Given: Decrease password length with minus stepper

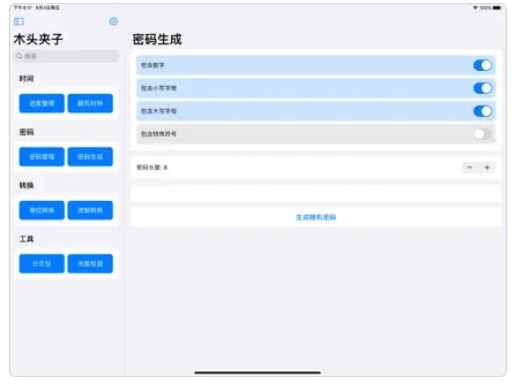Looking at the screenshot, I should 470,167.
